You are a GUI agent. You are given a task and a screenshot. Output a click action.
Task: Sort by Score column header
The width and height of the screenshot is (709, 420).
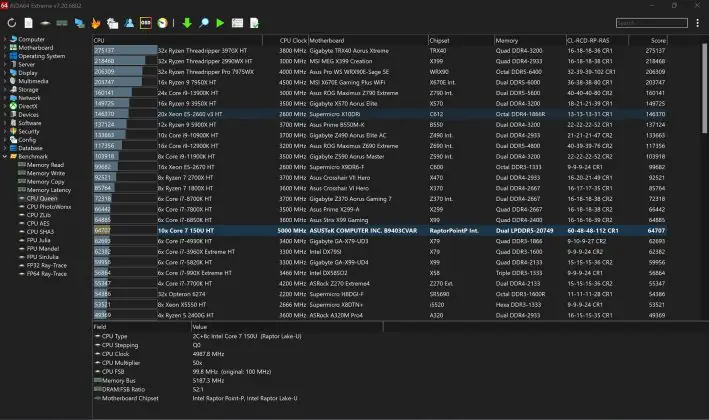[648, 40]
